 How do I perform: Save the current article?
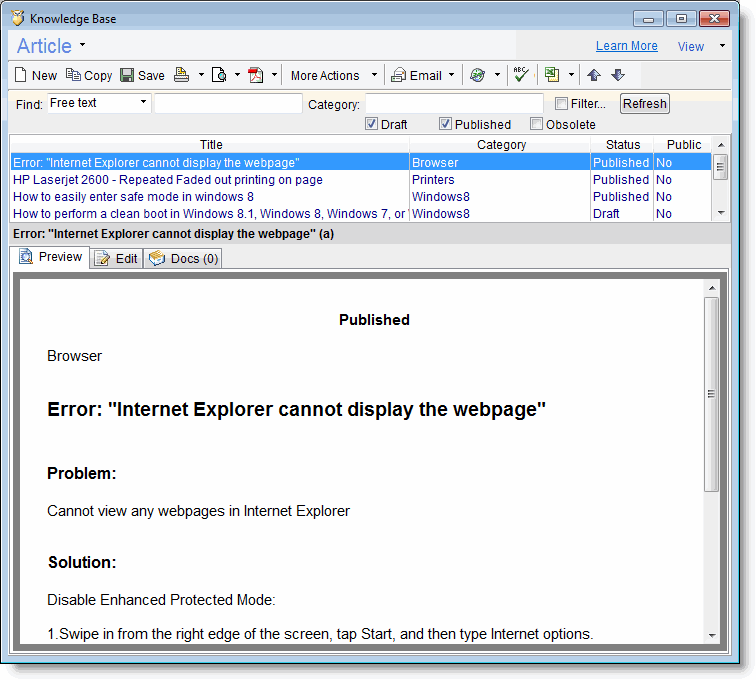pos(142,75)
